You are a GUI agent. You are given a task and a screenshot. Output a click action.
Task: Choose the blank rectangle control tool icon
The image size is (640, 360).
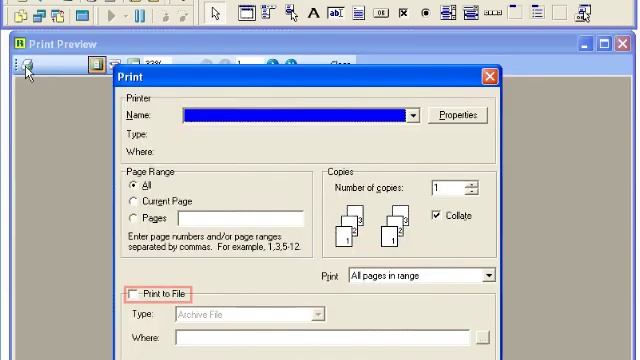click(560, 13)
